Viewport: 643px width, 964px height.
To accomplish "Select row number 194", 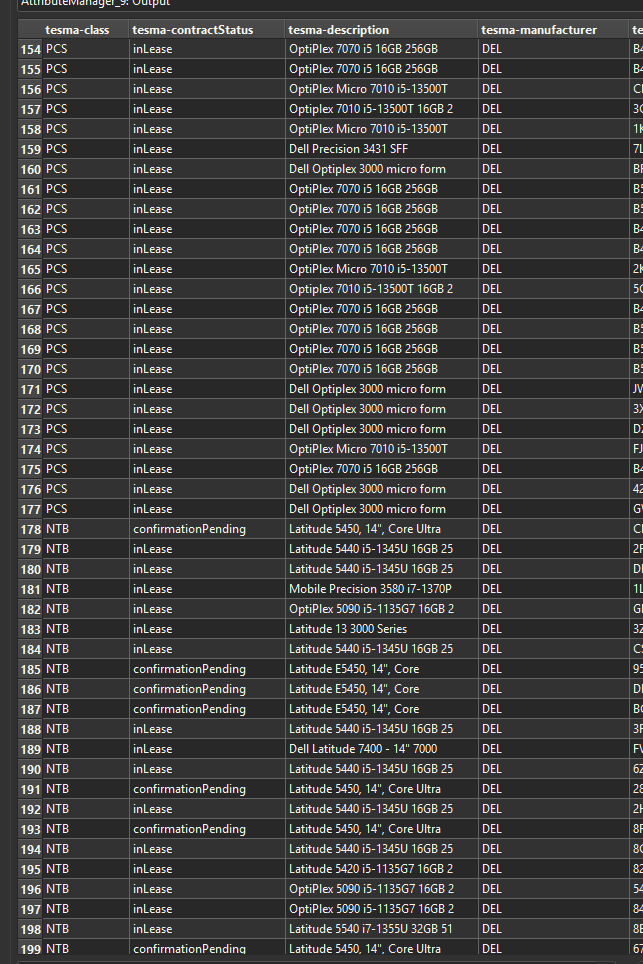I will [x=30, y=849].
